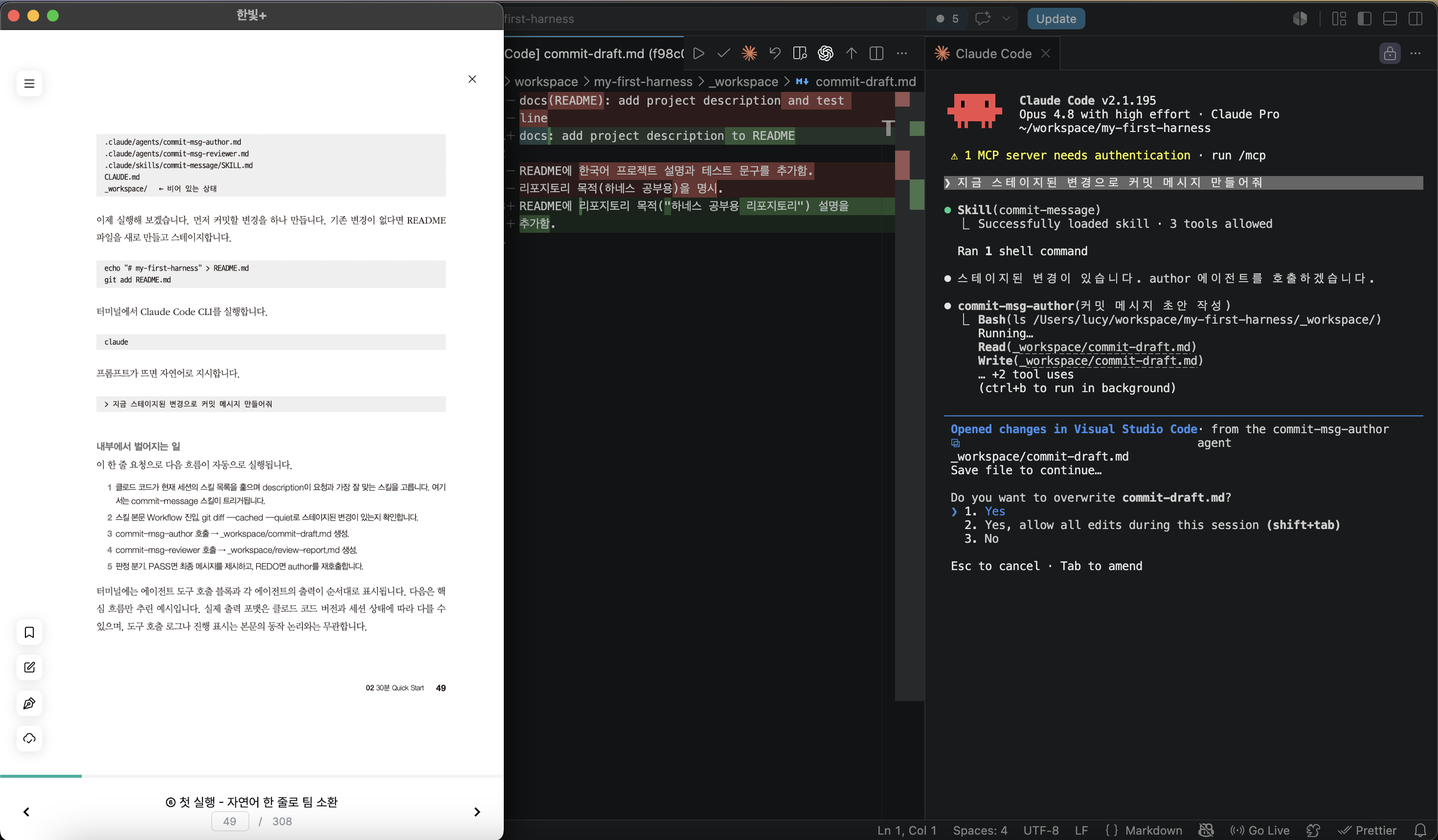Select the pen highlighter tool in reader
The width and height of the screenshot is (1438, 840).
[x=29, y=703]
